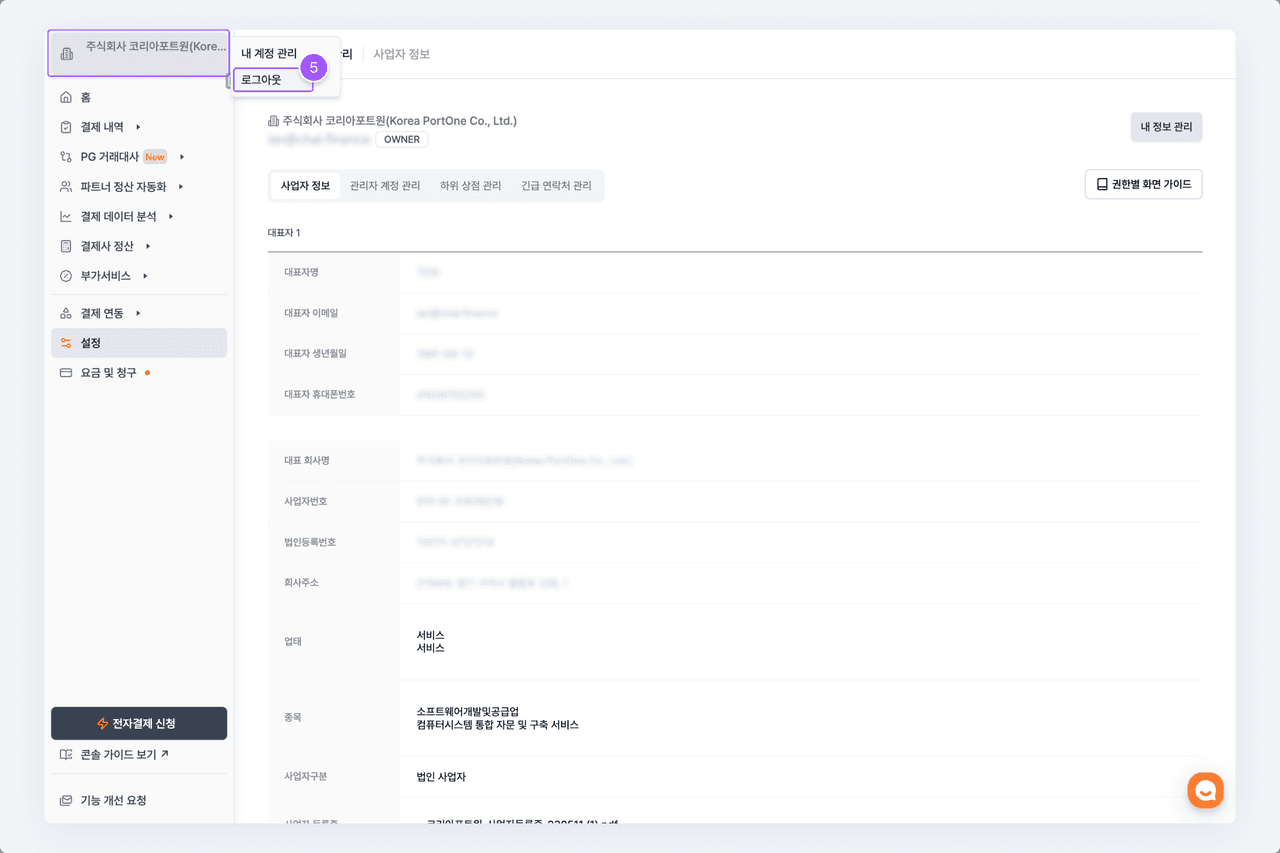The image size is (1280, 853).
Task: Switch to the 관리자 계정 관리 tab
Action: (x=385, y=186)
